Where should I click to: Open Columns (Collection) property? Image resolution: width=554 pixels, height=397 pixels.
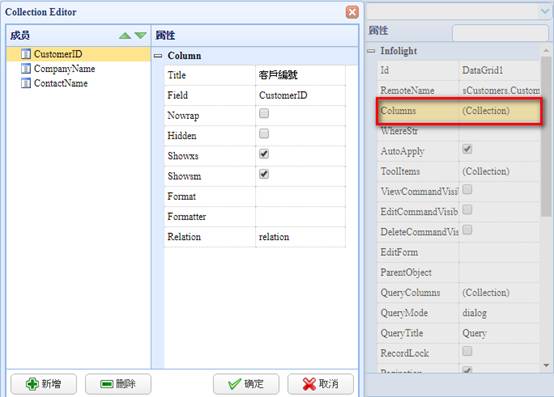(x=459, y=111)
